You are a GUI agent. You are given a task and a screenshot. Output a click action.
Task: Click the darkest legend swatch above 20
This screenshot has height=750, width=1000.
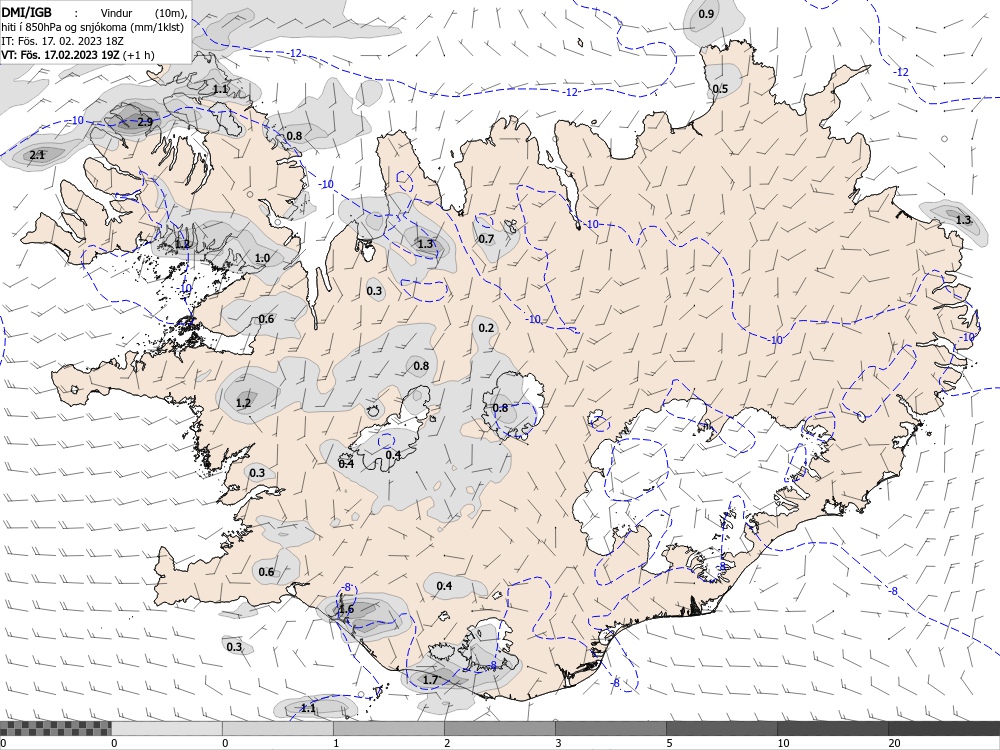click(944, 728)
